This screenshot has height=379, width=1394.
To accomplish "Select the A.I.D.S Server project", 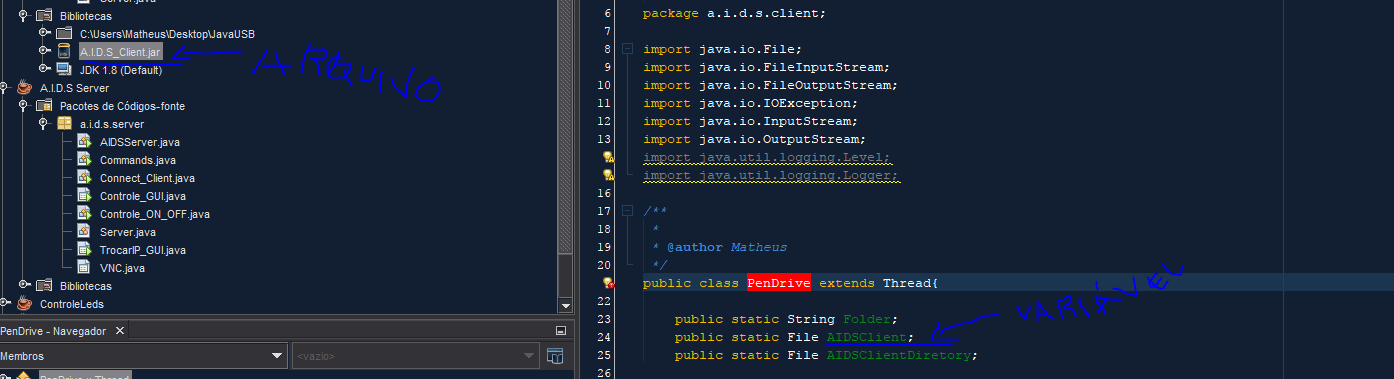I will [x=74, y=87].
